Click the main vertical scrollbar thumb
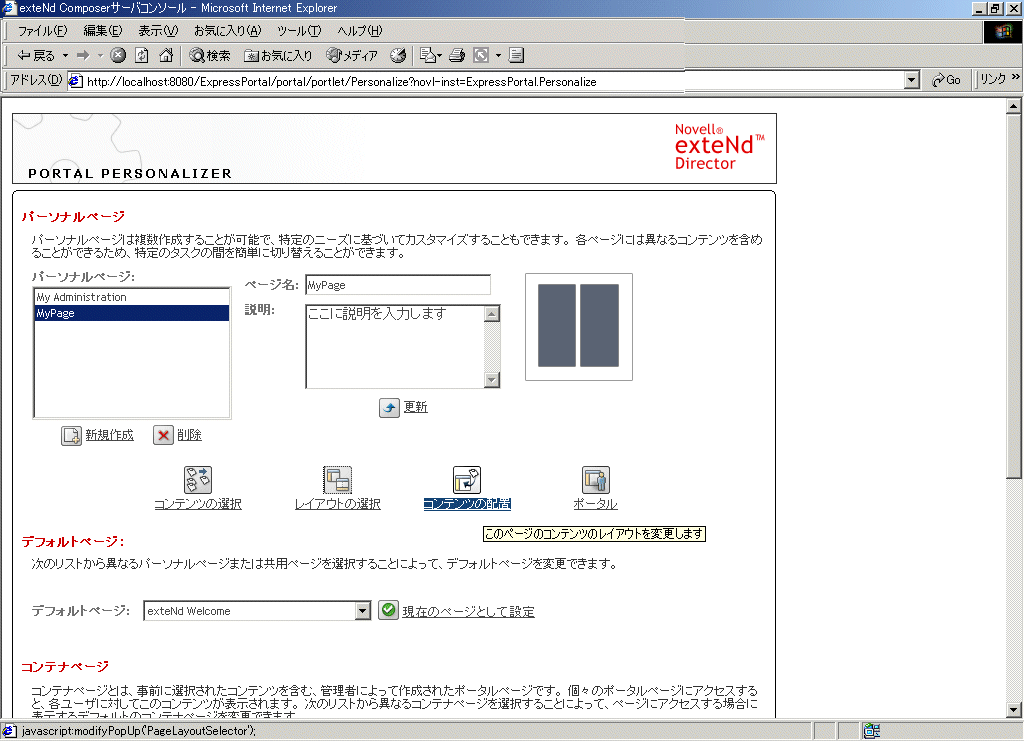The height and width of the screenshot is (741, 1024). tap(1014, 296)
